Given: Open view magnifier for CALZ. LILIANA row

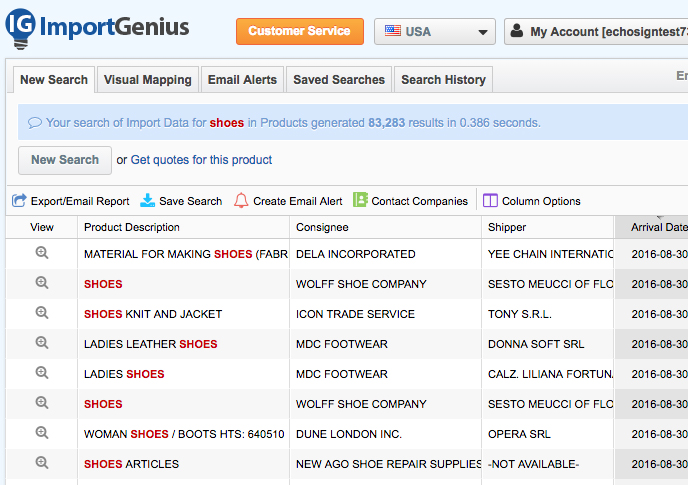Looking at the screenshot, I should (42, 373).
